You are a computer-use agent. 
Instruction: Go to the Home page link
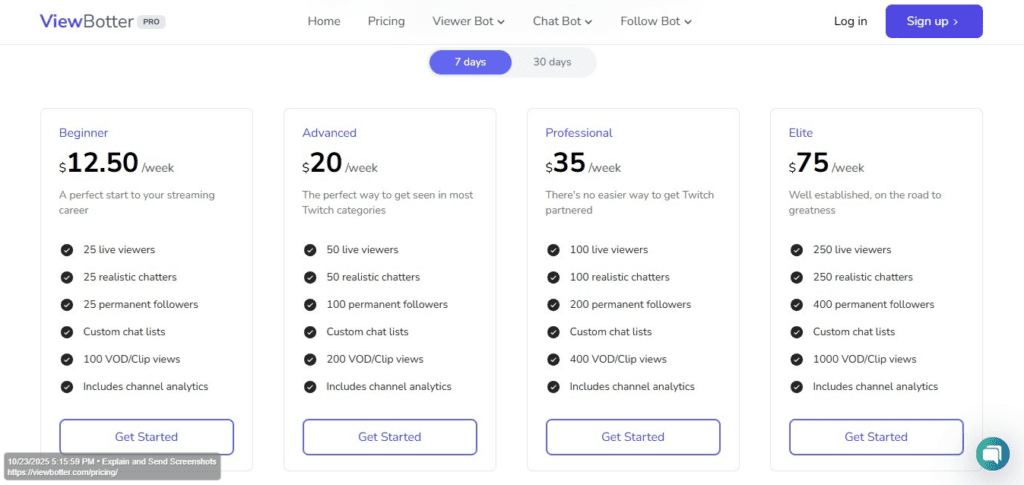(324, 21)
